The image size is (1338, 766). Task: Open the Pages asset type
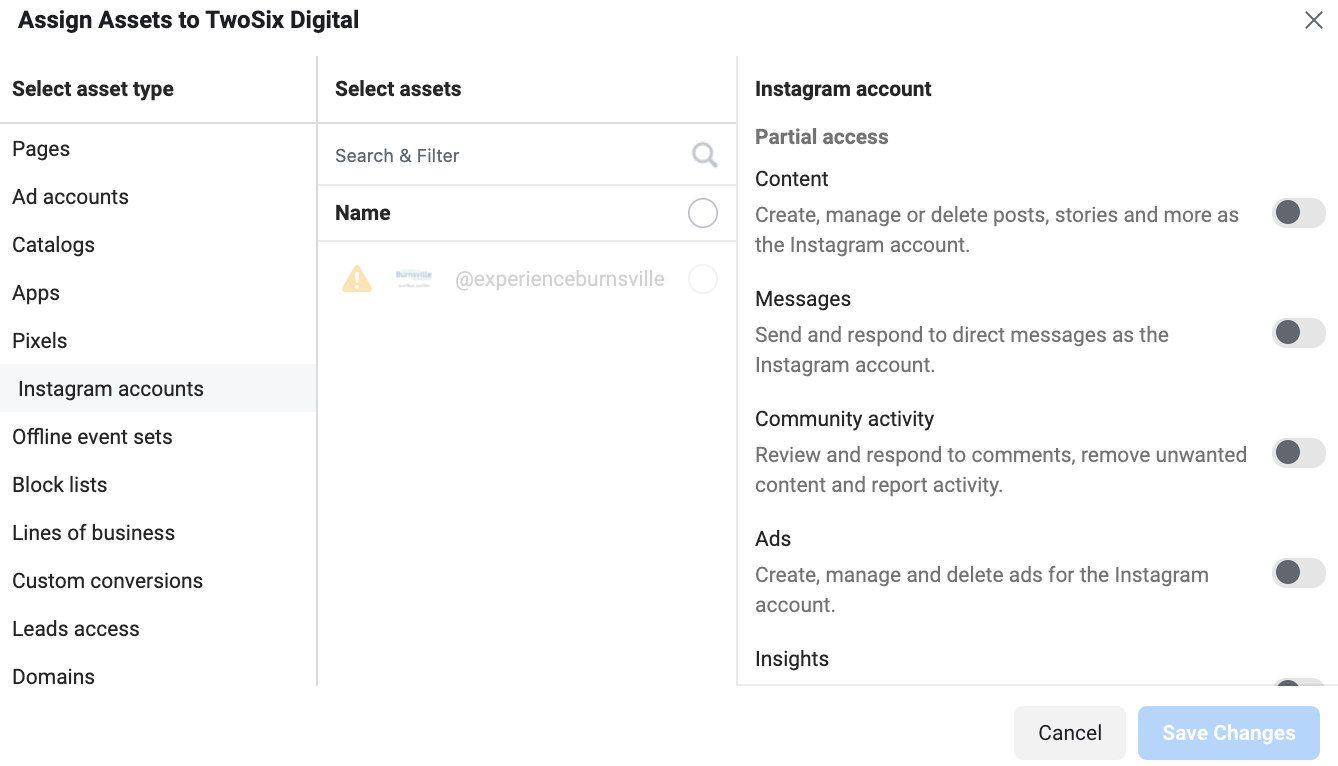158,149
